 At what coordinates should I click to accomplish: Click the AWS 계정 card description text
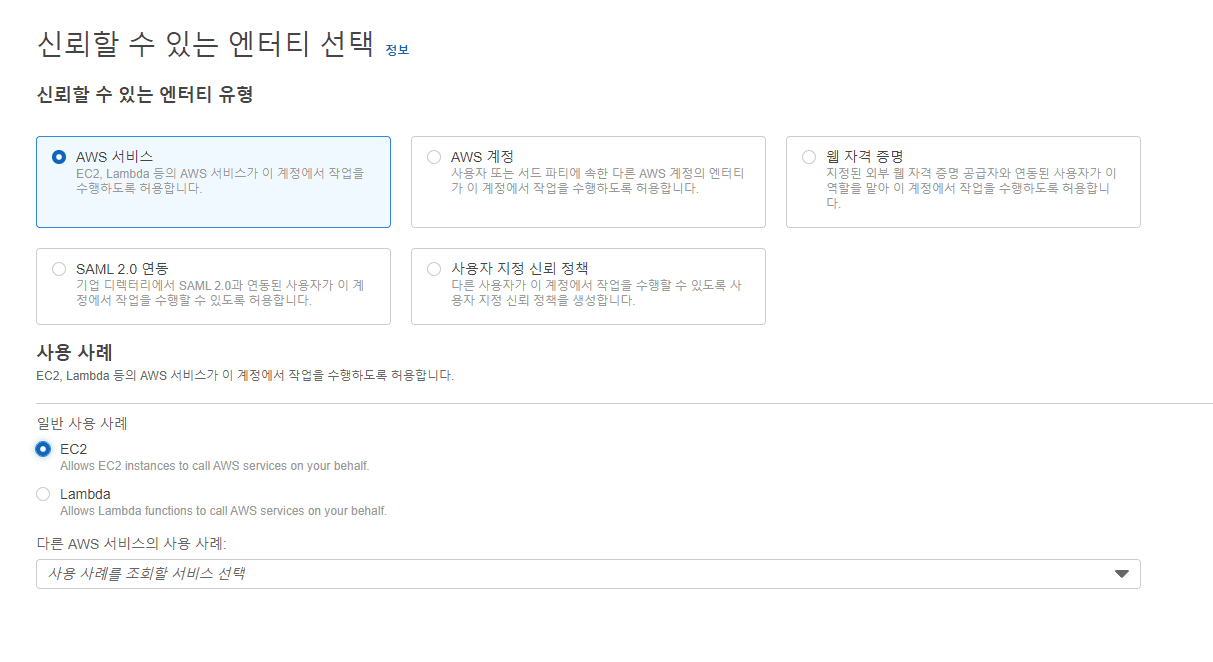(x=597, y=180)
